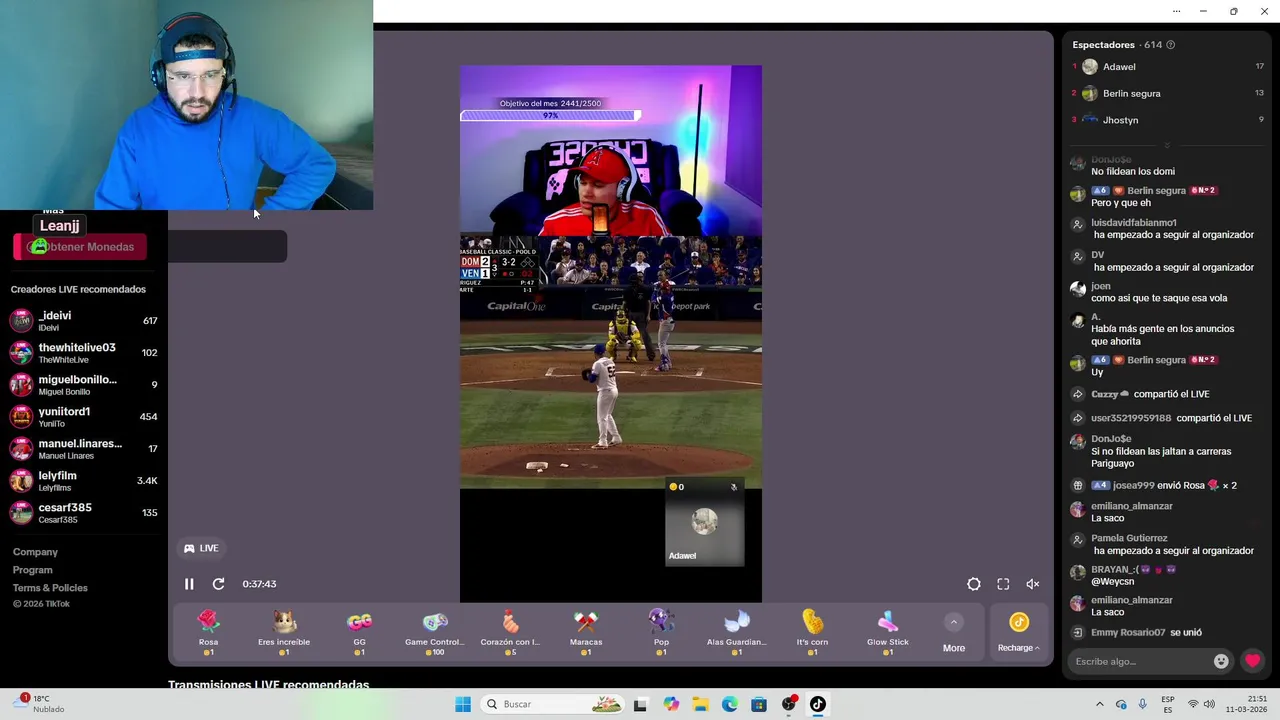Send the It's corn gift
Viewport: 1280px width, 720px height.
point(812,633)
